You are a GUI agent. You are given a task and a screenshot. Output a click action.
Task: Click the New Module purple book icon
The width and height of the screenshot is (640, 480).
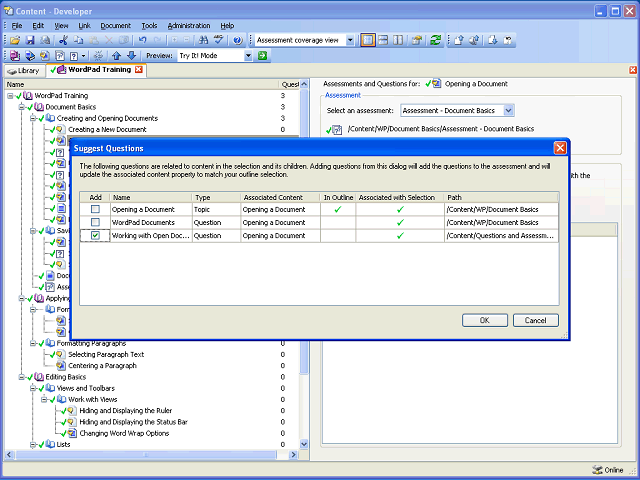coord(15,56)
